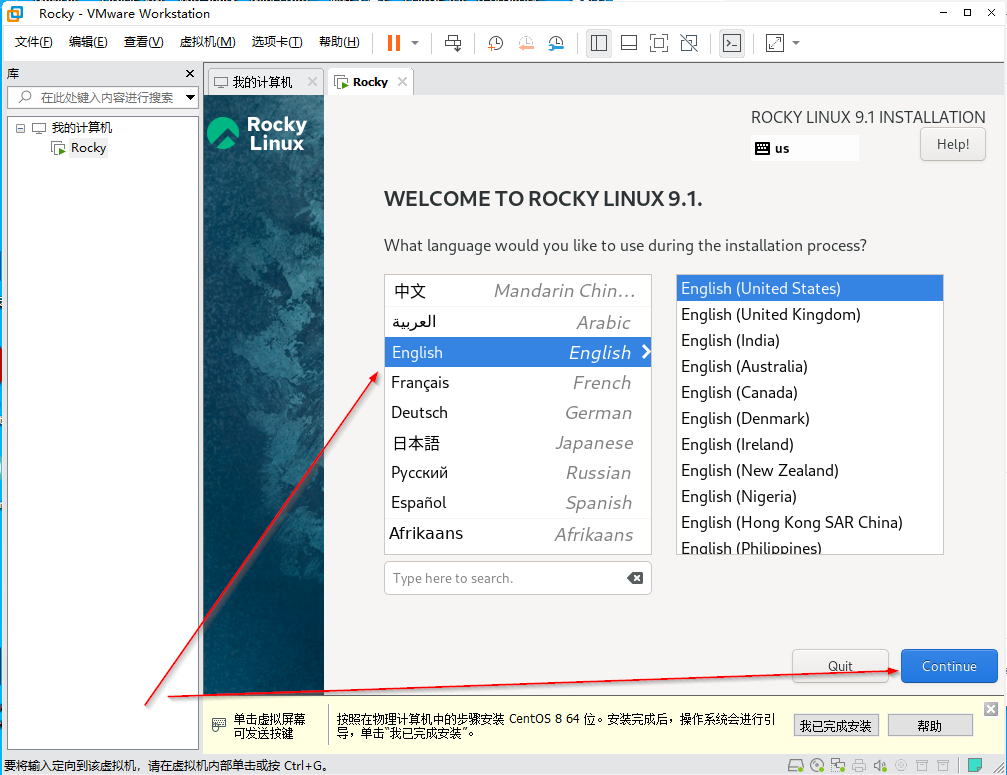Click the Continue button
Screen dimensions: 1007x775
pyautogui.click(x=949, y=666)
